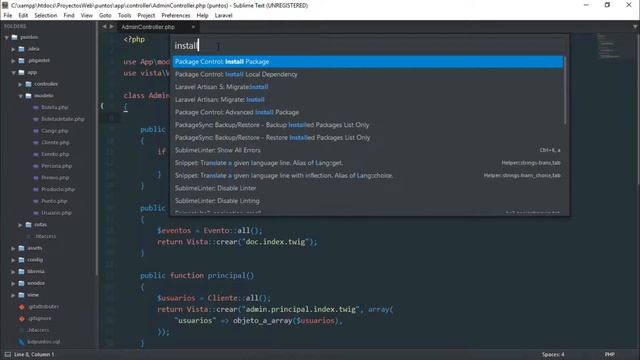
Task: Click the Cliente.php file icon
Action: [x=36, y=143]
